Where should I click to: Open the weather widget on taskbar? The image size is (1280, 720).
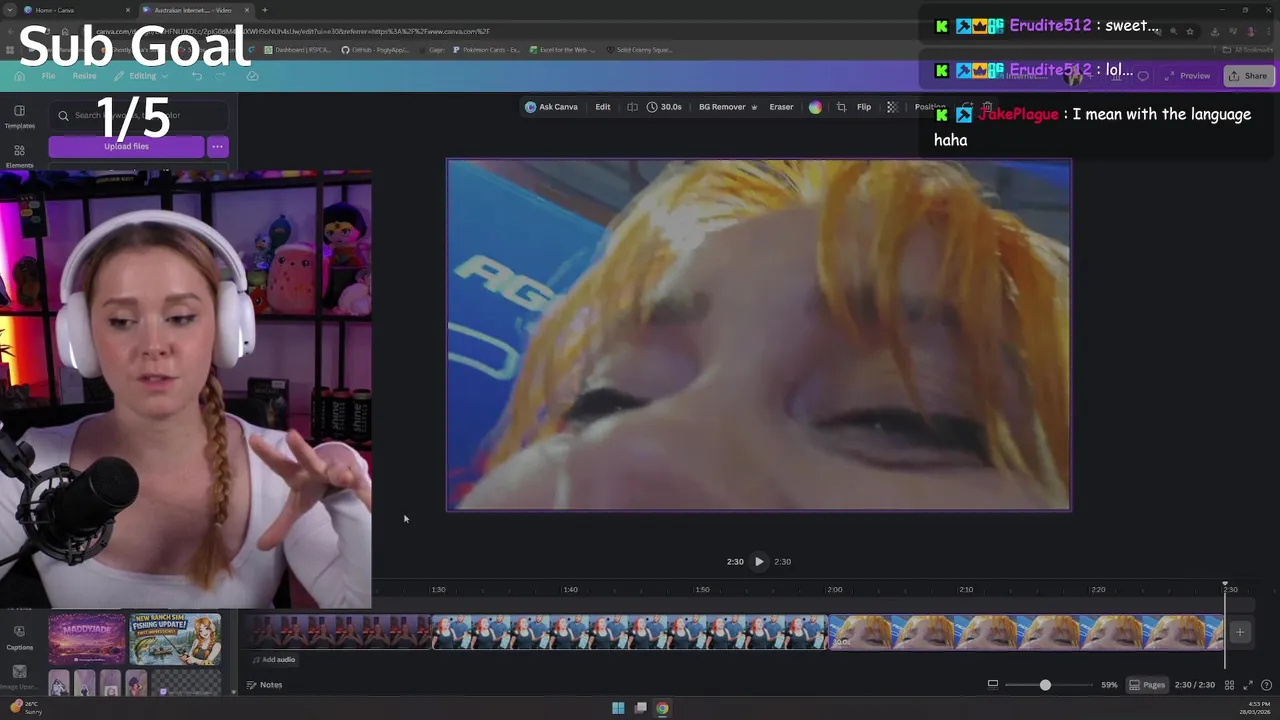point(26,708)
